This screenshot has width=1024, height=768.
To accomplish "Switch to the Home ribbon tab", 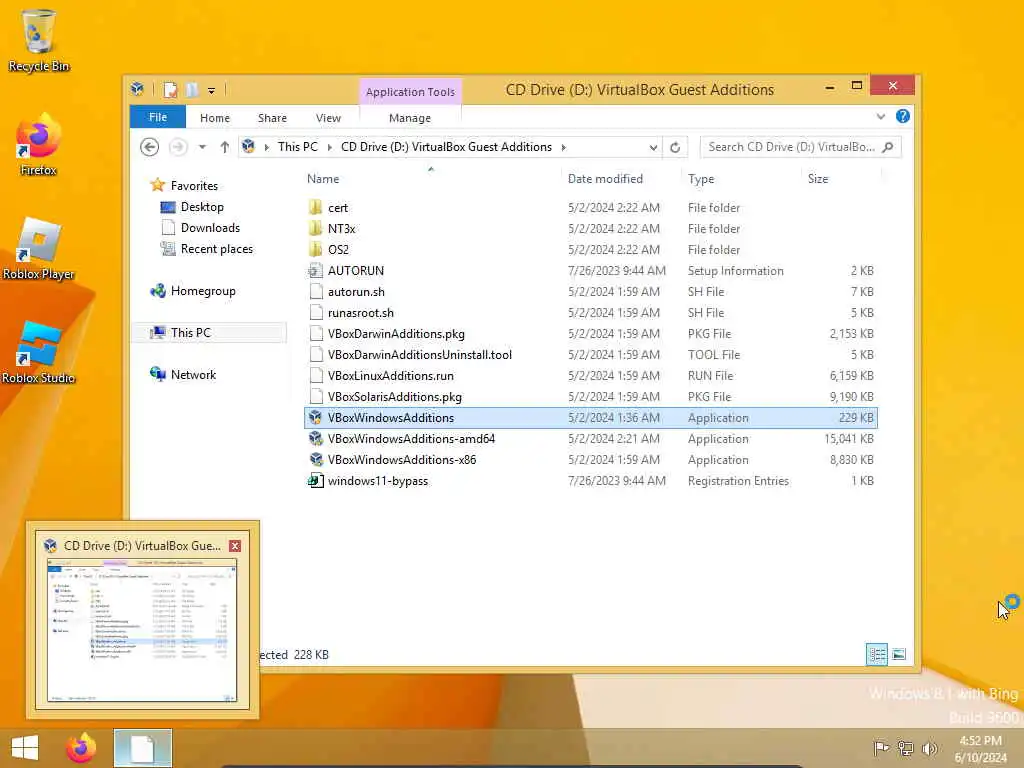I will (215, 118).
